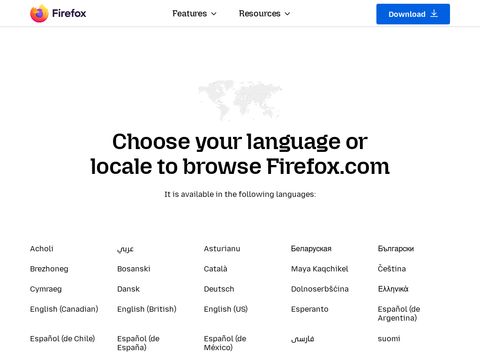Choose the suomi language
Image resolution: width=480 pixels, height=360 pixels.
click(x=389, y=339)
